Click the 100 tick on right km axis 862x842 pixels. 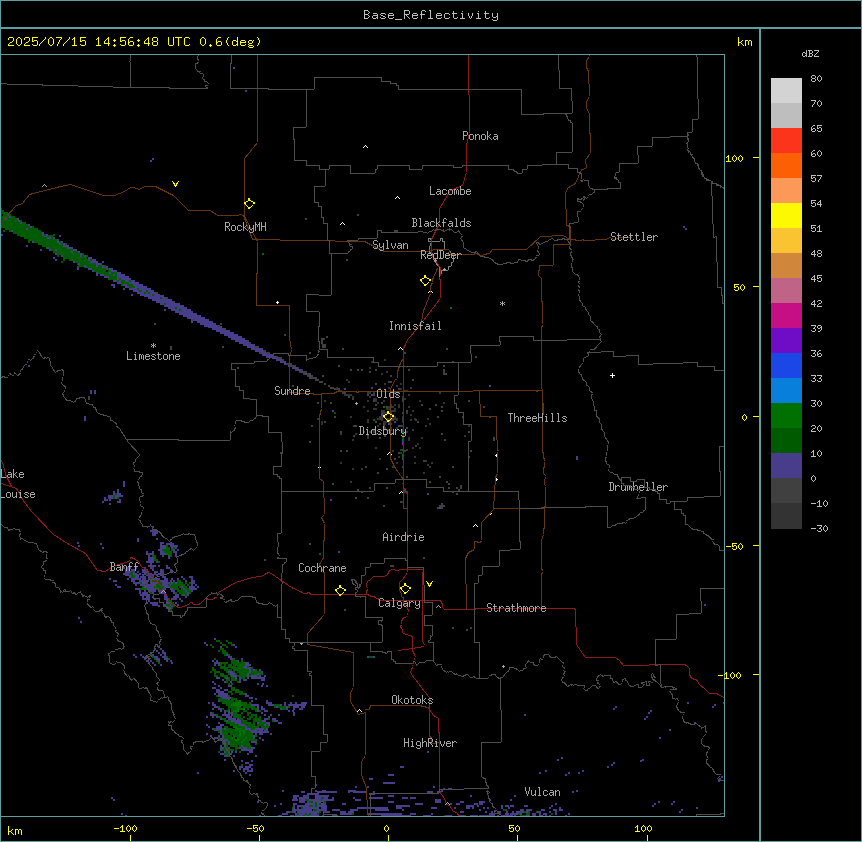coord(734,158)
